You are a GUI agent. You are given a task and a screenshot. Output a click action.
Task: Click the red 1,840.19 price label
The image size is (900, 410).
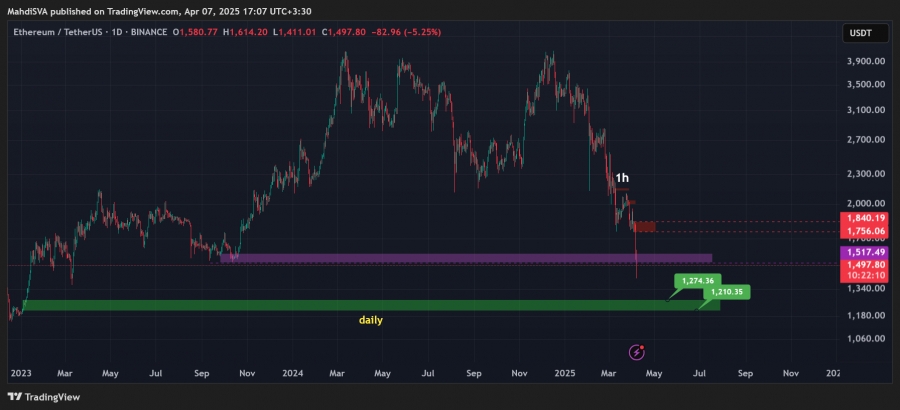[866, 218]
